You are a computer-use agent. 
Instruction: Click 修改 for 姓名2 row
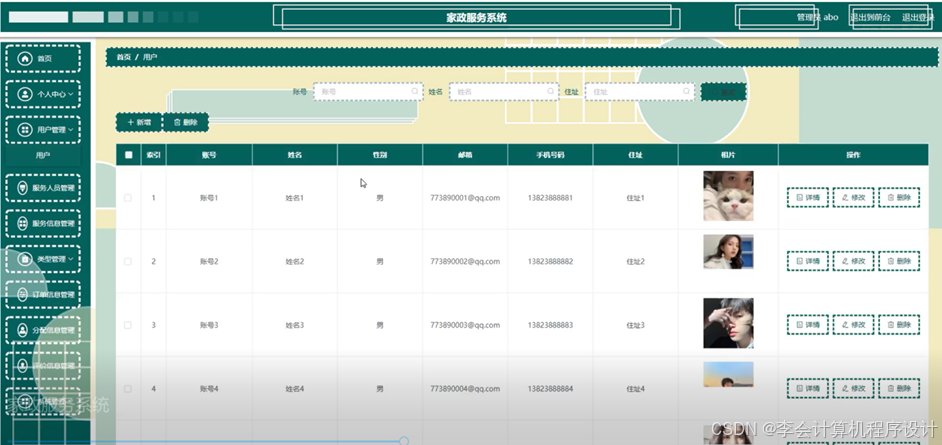(x=854, y=261)
